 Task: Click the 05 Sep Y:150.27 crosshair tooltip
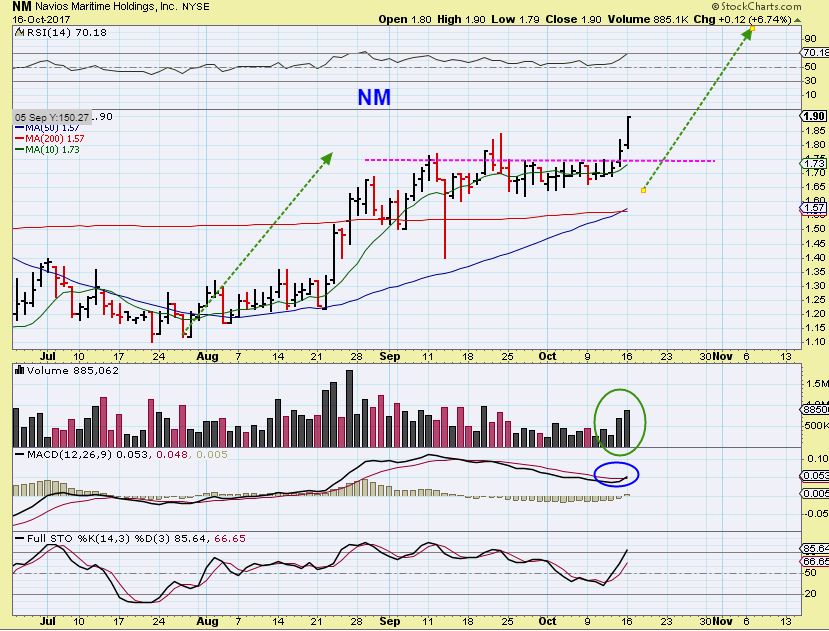[x=52, y=117]
